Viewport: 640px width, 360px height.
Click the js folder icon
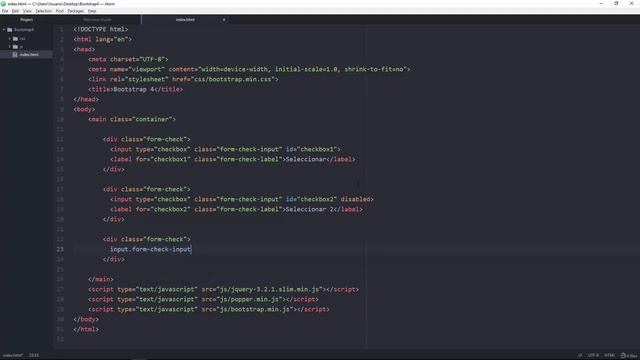15,47
